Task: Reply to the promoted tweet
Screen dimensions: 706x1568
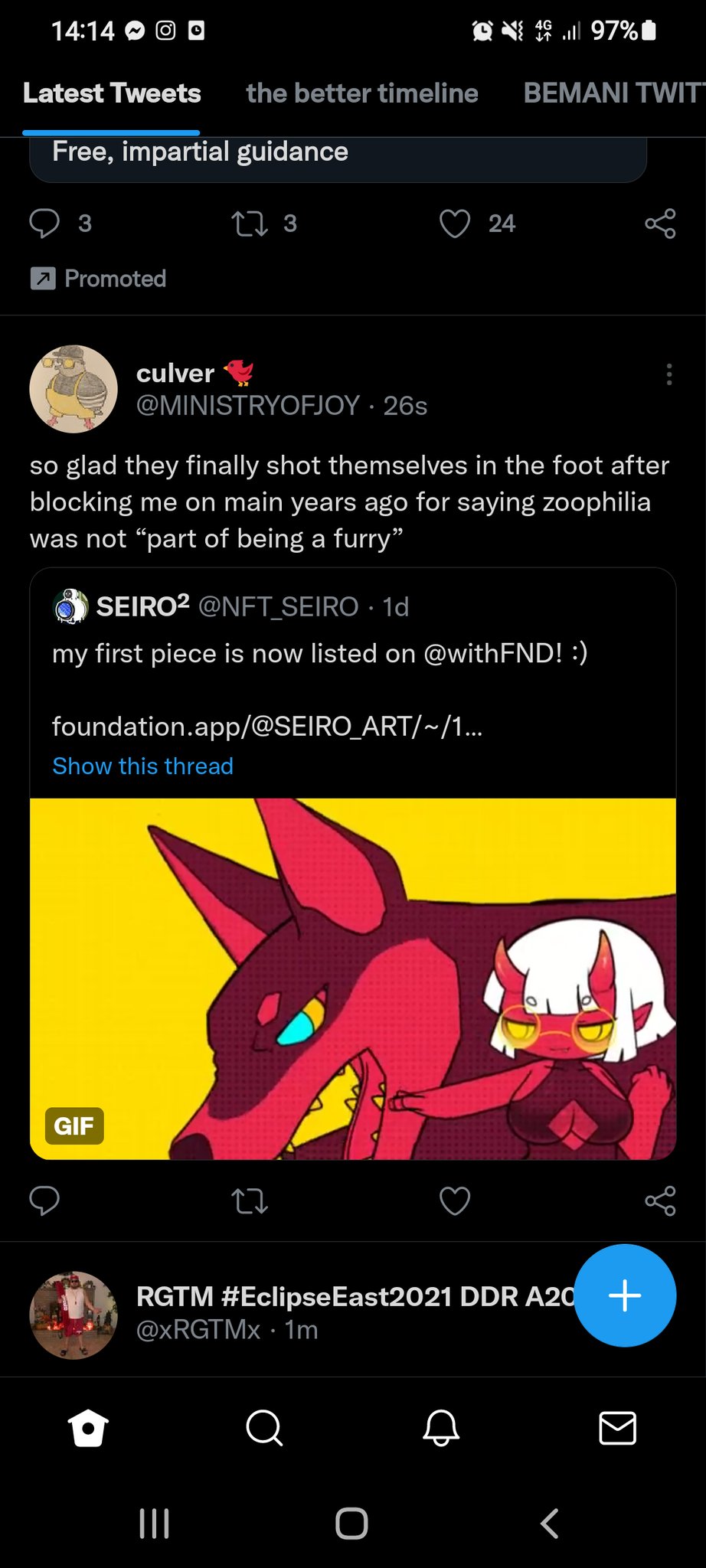Action: 44,224
